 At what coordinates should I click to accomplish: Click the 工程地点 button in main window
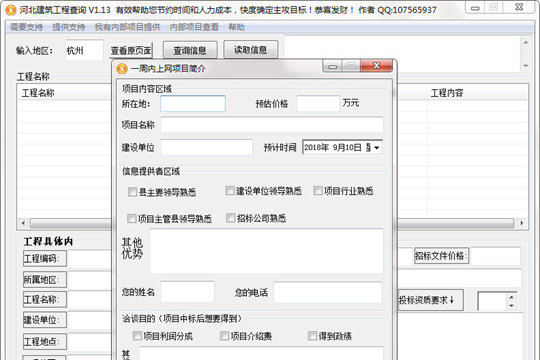(x=45, y=342)
